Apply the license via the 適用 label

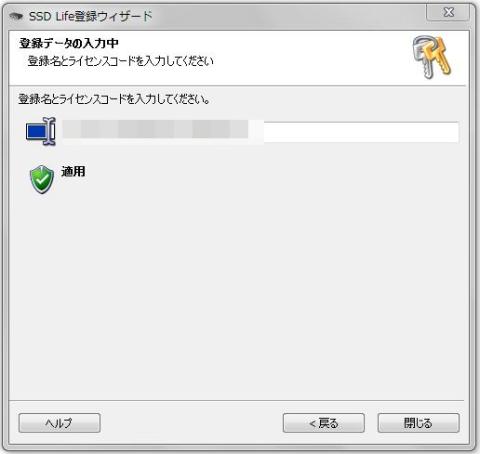coord(73,171)
